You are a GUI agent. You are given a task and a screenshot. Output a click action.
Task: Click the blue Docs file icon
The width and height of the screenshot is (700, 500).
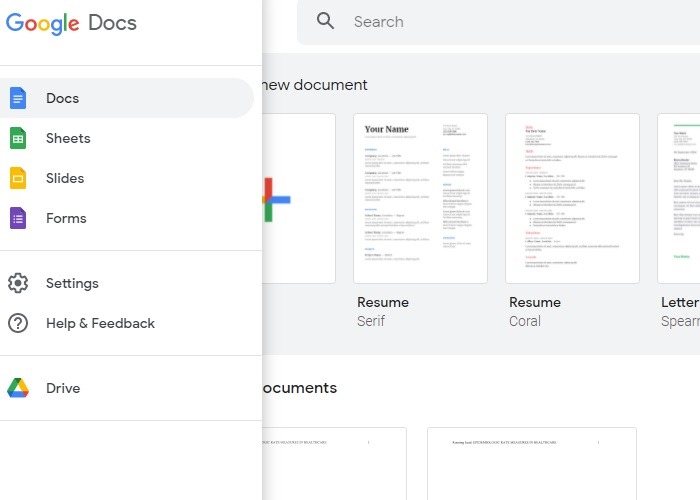(x=18, y=98)
